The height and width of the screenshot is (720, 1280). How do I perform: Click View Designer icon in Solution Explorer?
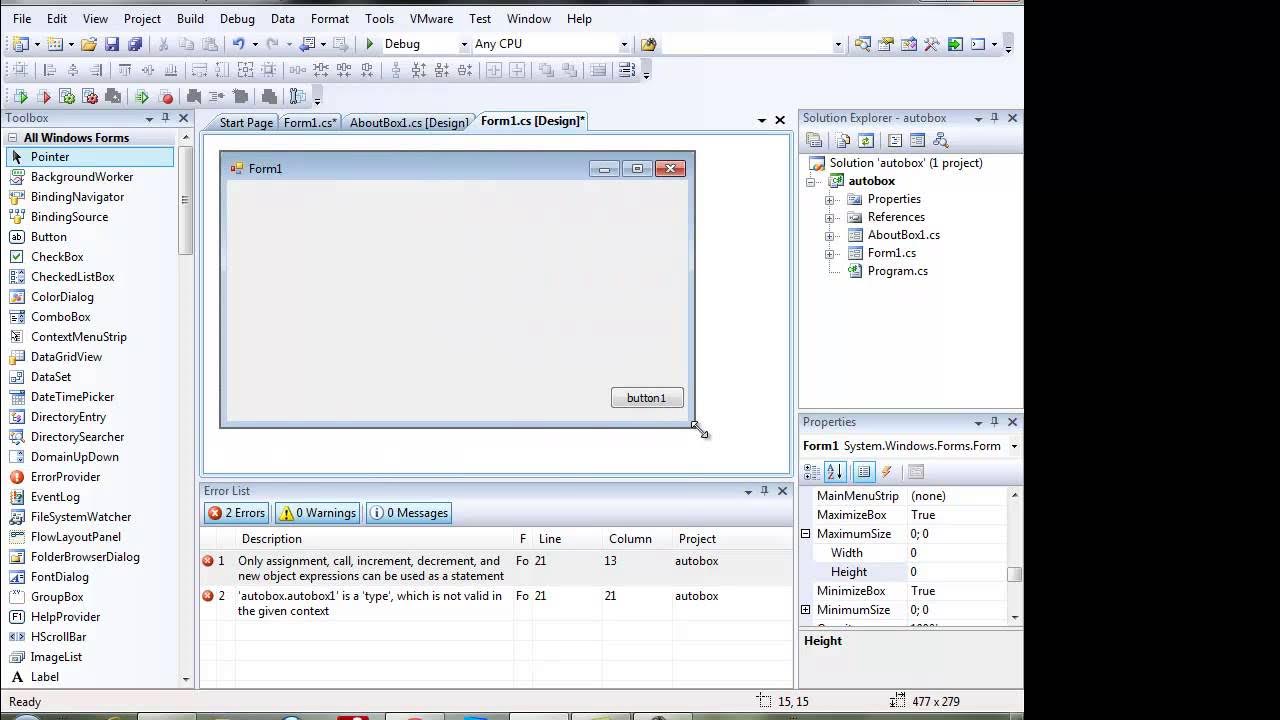click(917, 141)
